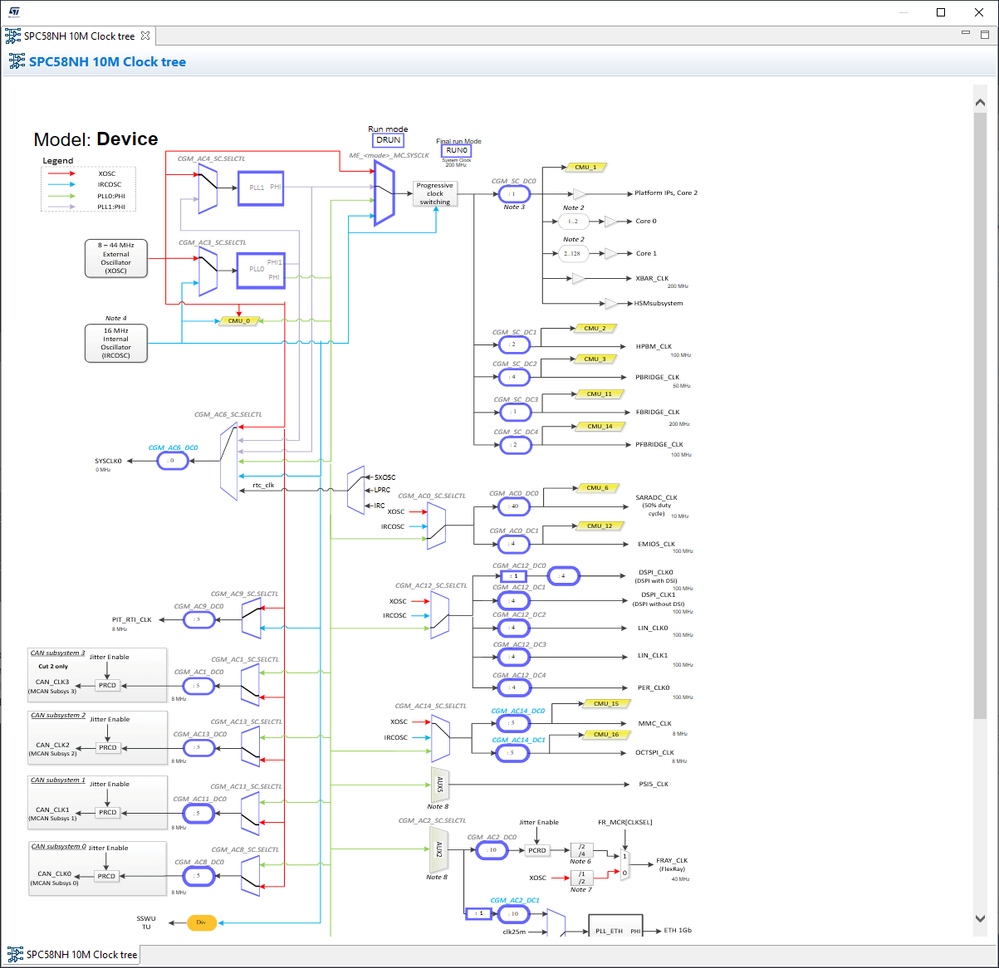Screen dimensions: 999x968
Task: Click the scrollbar down arrow
Action: (980, 919)
